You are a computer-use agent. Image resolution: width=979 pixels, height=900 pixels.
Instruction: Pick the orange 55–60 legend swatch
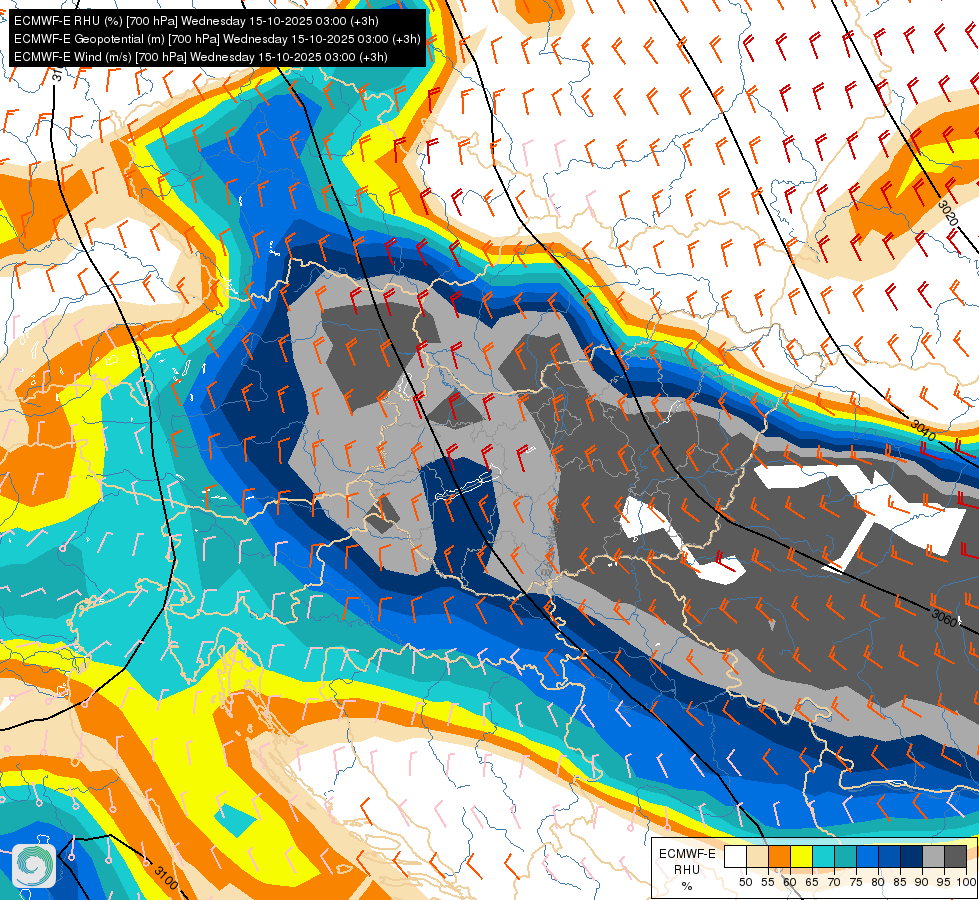coord(779,856)
